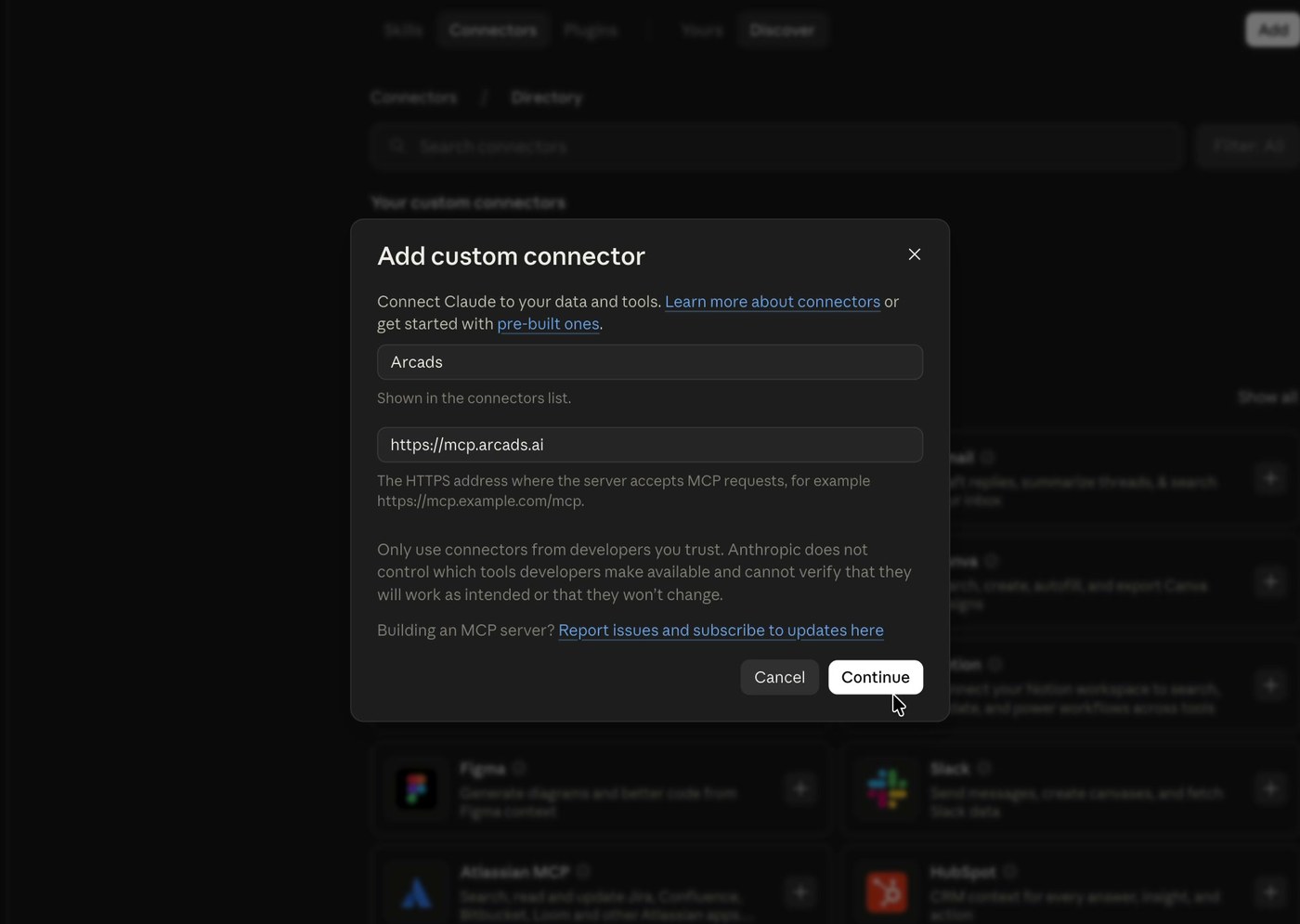Show info icon beside Atlassian MCP name

[x=583, y=871]
